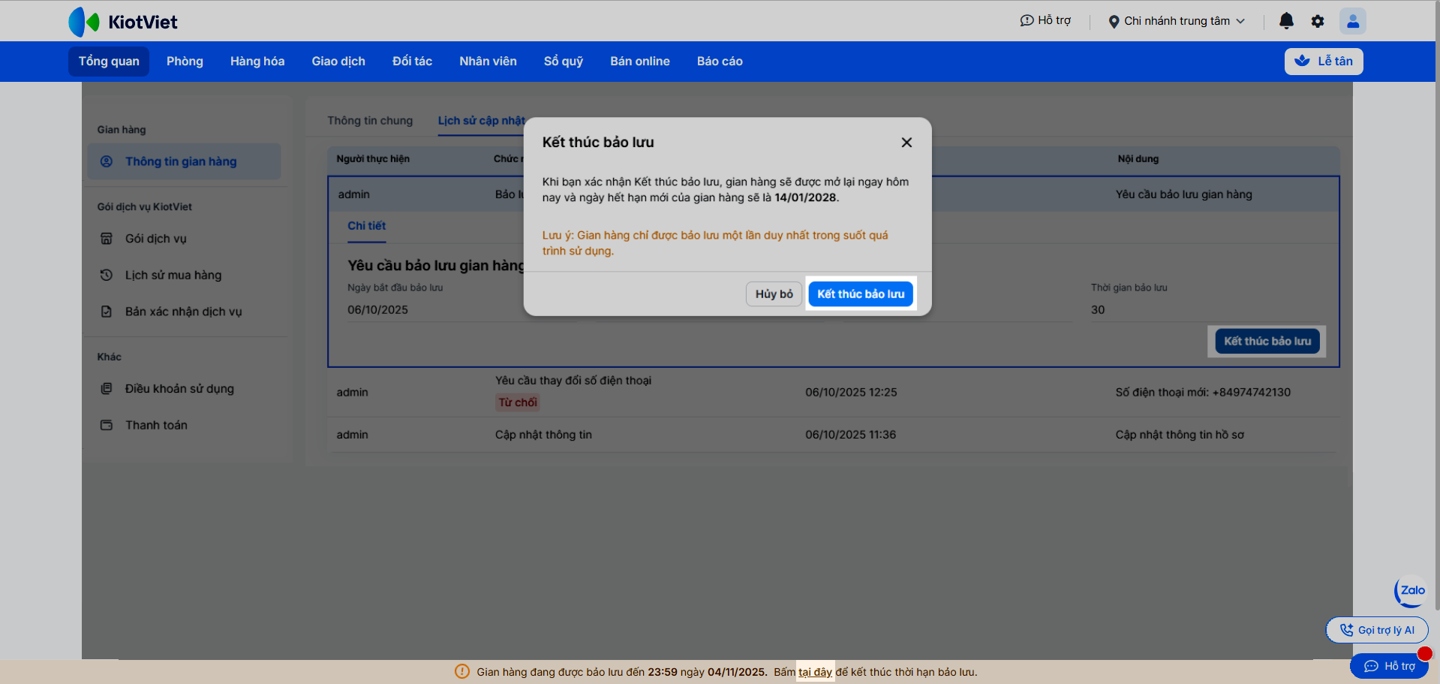
Task: Click the warning icon in bottom banner
Action: (x=462, y=672)
